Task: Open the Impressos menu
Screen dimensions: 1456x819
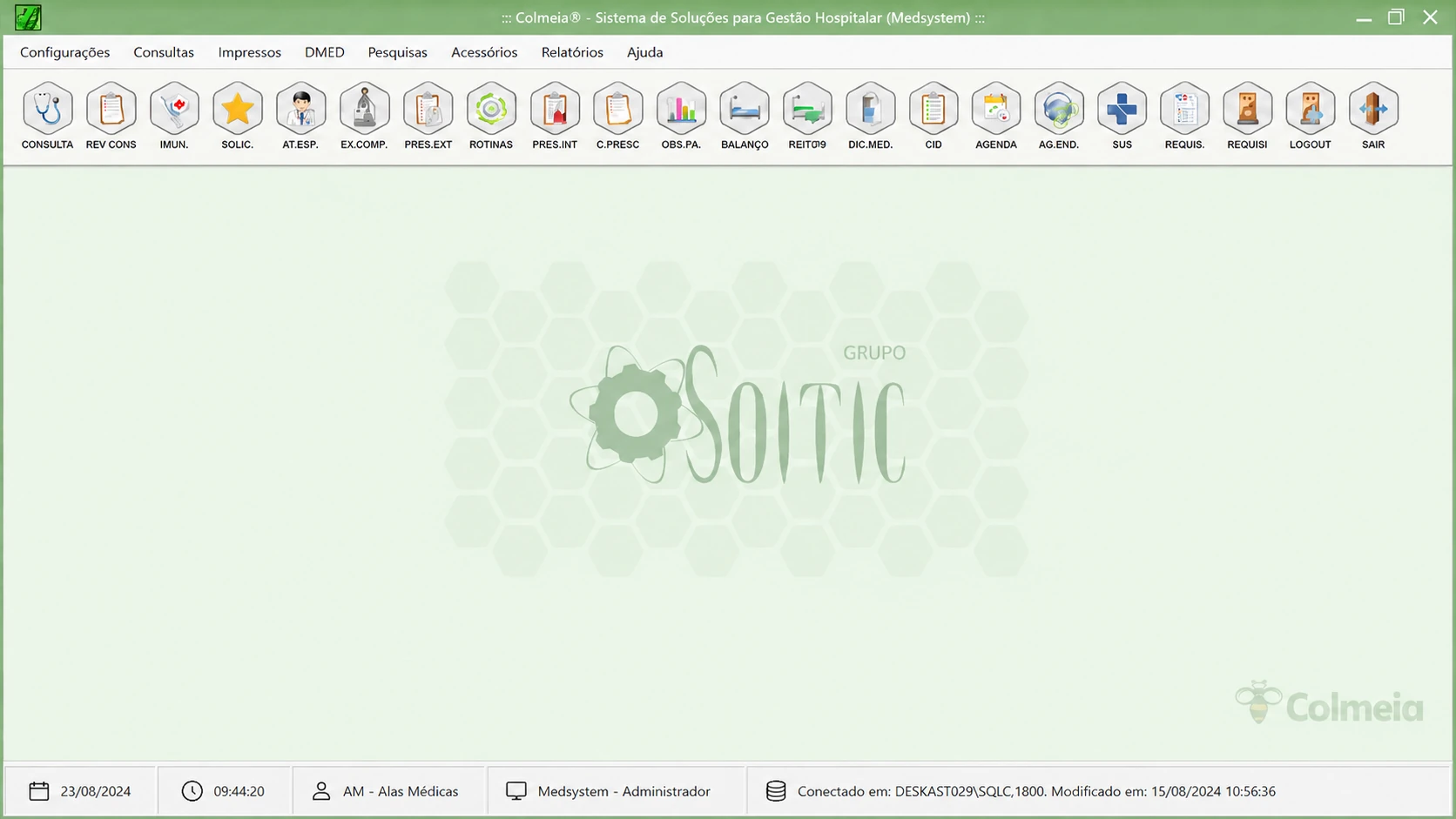Action: pyautogui.click(x=250, y=52)
